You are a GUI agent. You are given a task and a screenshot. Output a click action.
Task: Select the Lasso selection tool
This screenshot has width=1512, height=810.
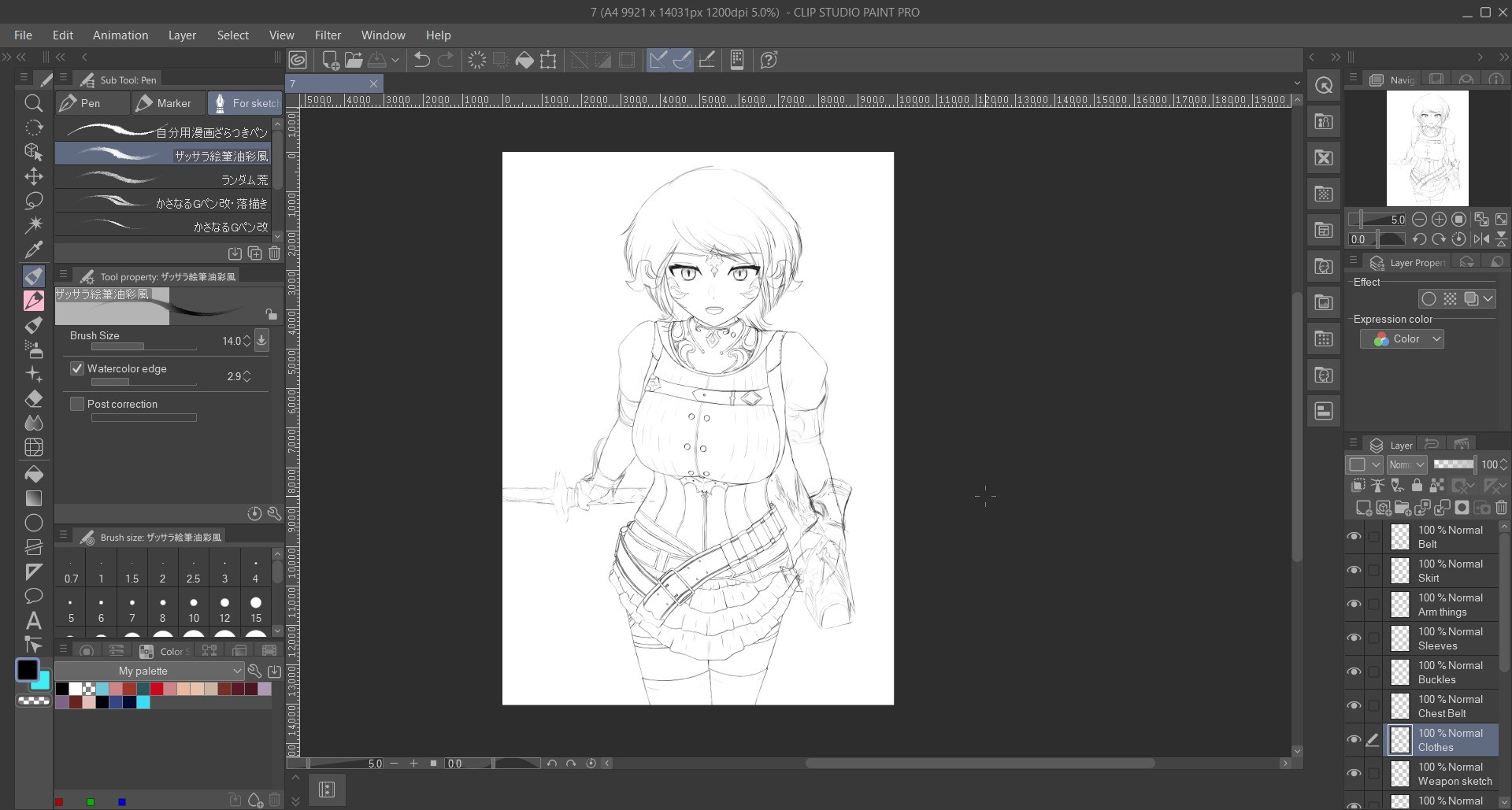pos(33,201)
